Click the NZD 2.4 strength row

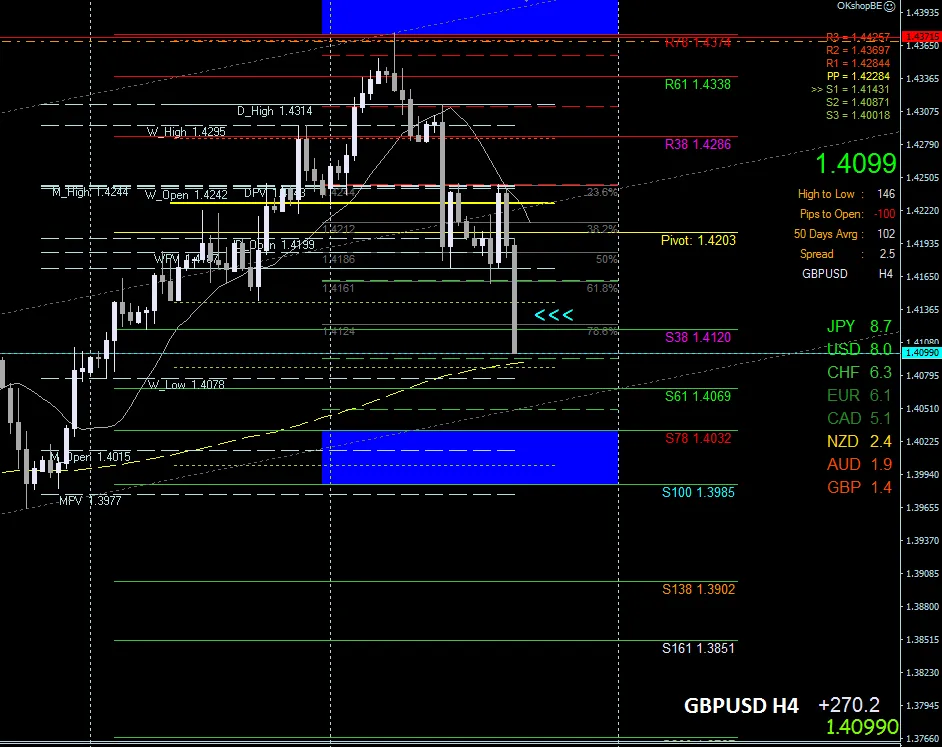(859, 441)
